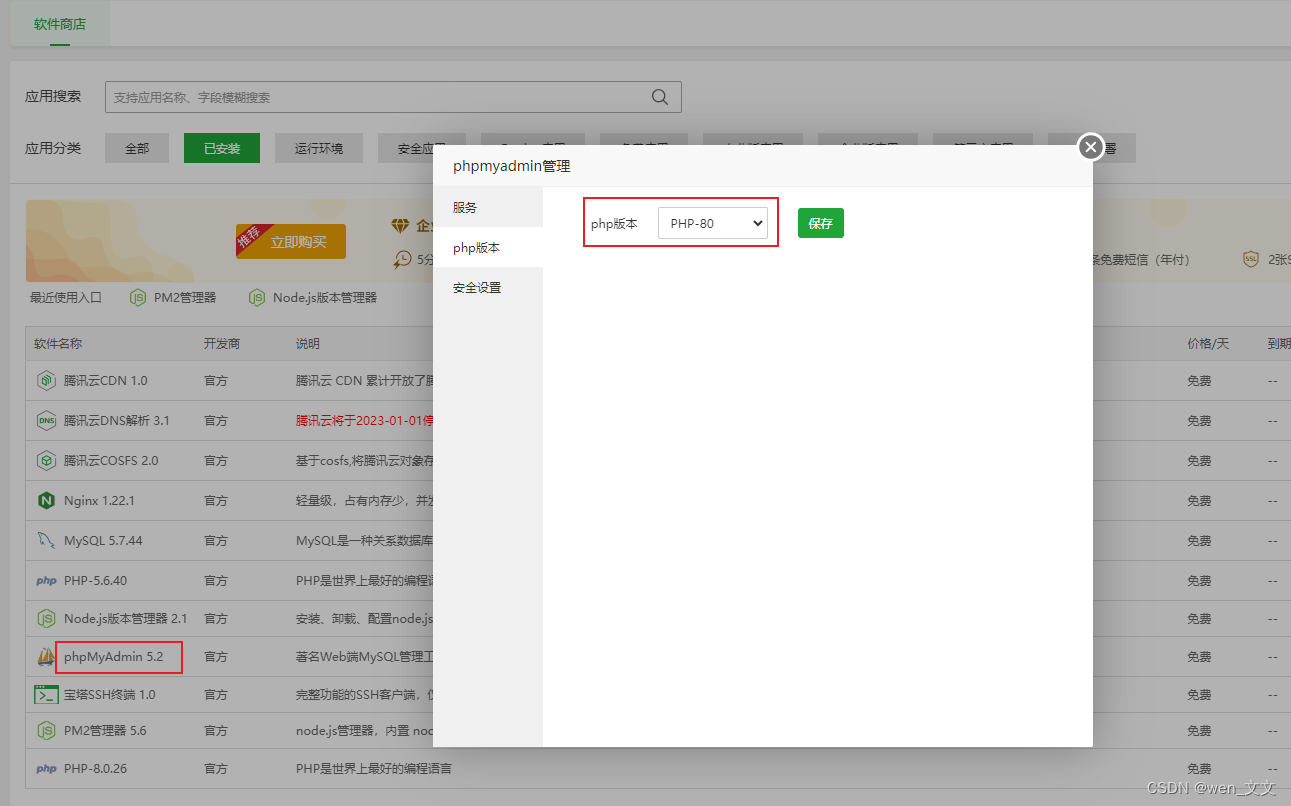This screenshot has height=806, width=1291.
Task: Click the Tencent Cloud CDN 1.0 icon
Action: (46, 380)
